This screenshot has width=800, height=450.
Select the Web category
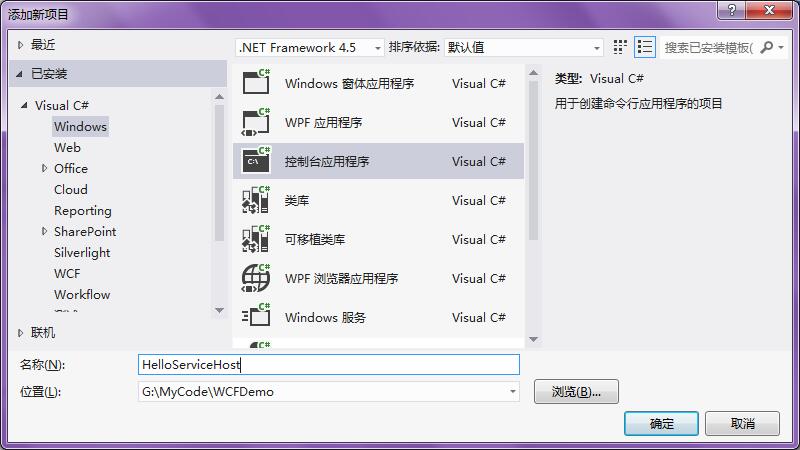point(67,147)
